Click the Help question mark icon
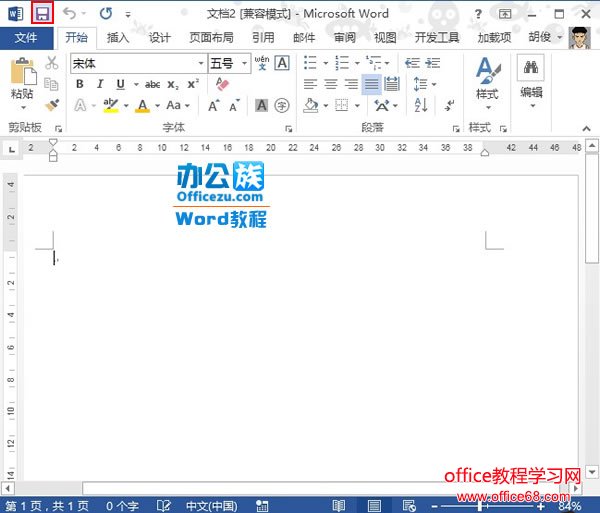The height and width of the screenshot is (513, 600). (478, 14)
